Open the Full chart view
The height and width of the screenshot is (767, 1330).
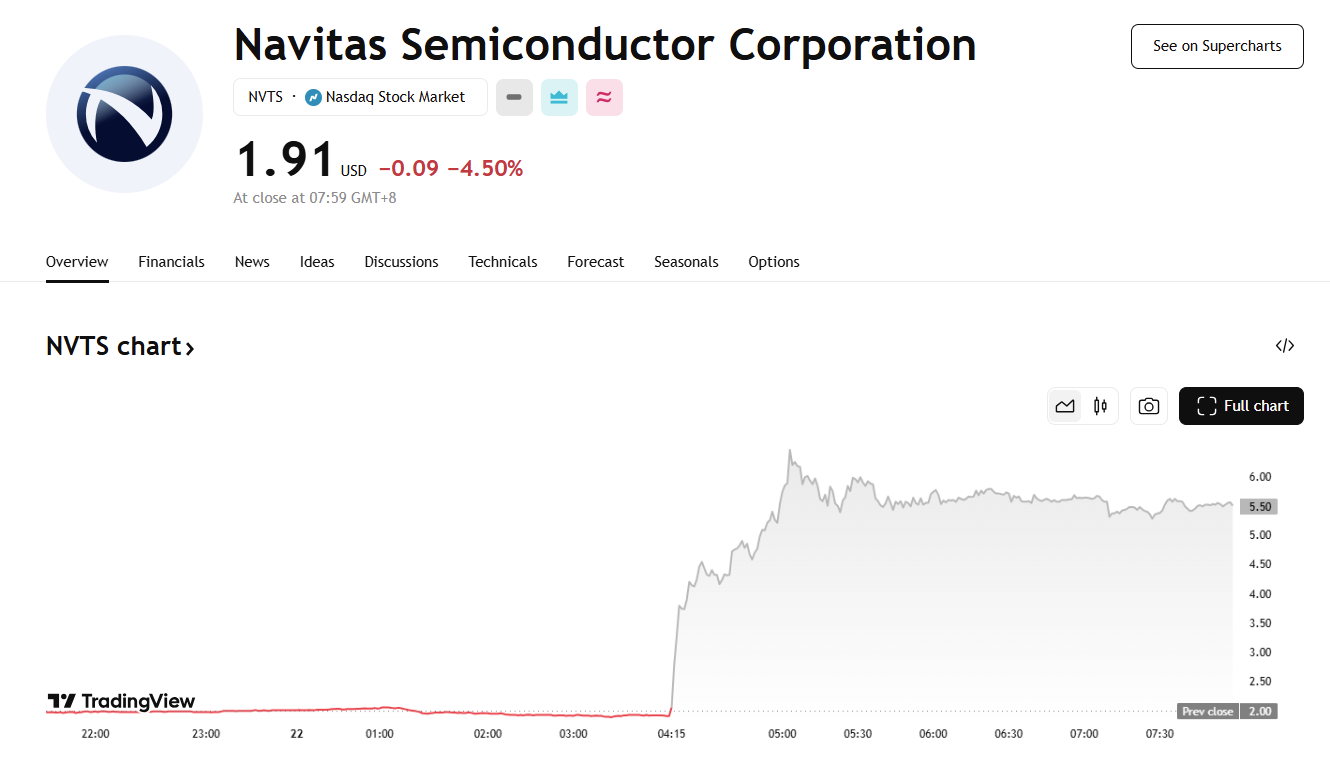coord(1241,406)
